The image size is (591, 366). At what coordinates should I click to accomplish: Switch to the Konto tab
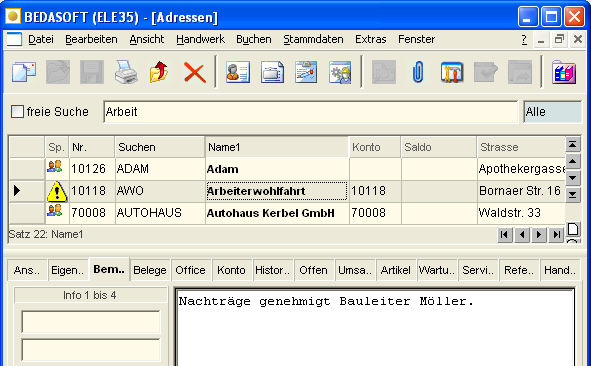click(231, 270)
